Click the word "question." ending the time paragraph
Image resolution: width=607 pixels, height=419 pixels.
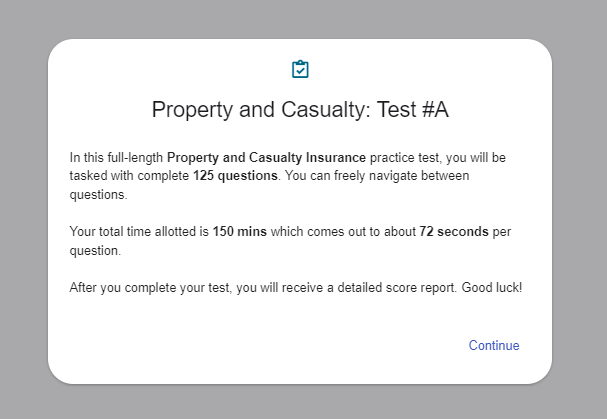95,251
